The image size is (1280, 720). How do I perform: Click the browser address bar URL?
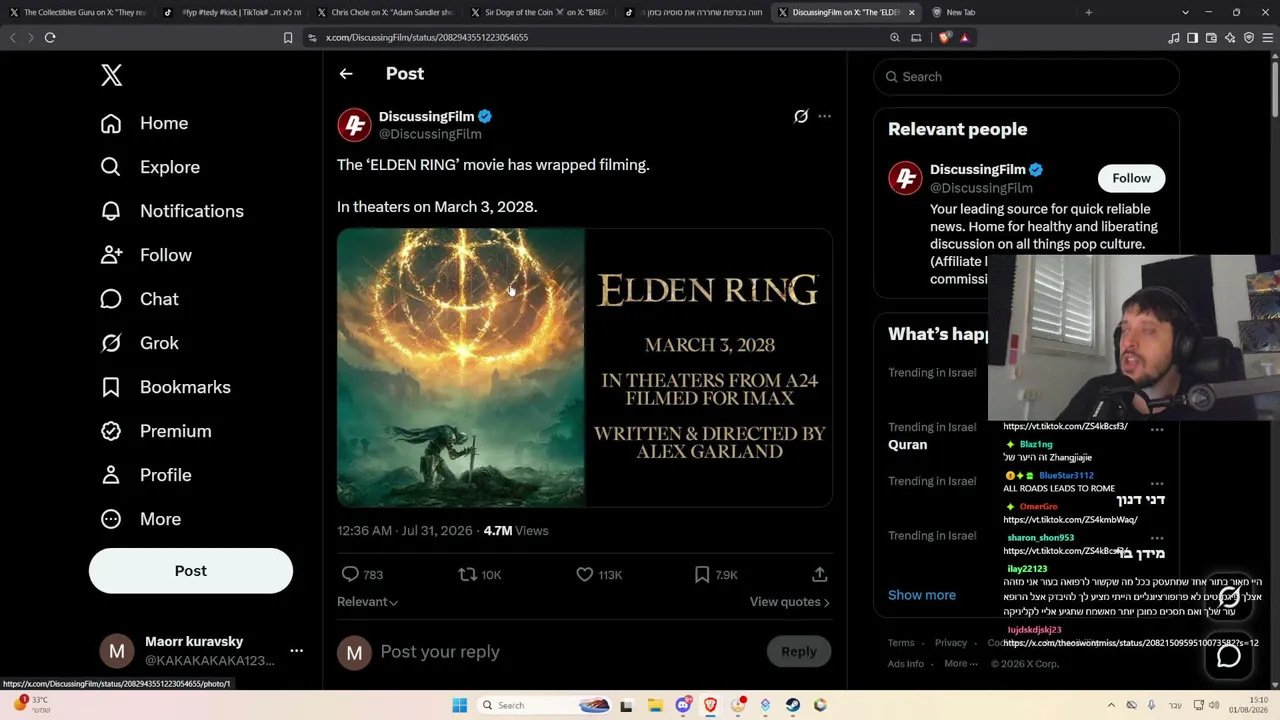pos(427,38)
